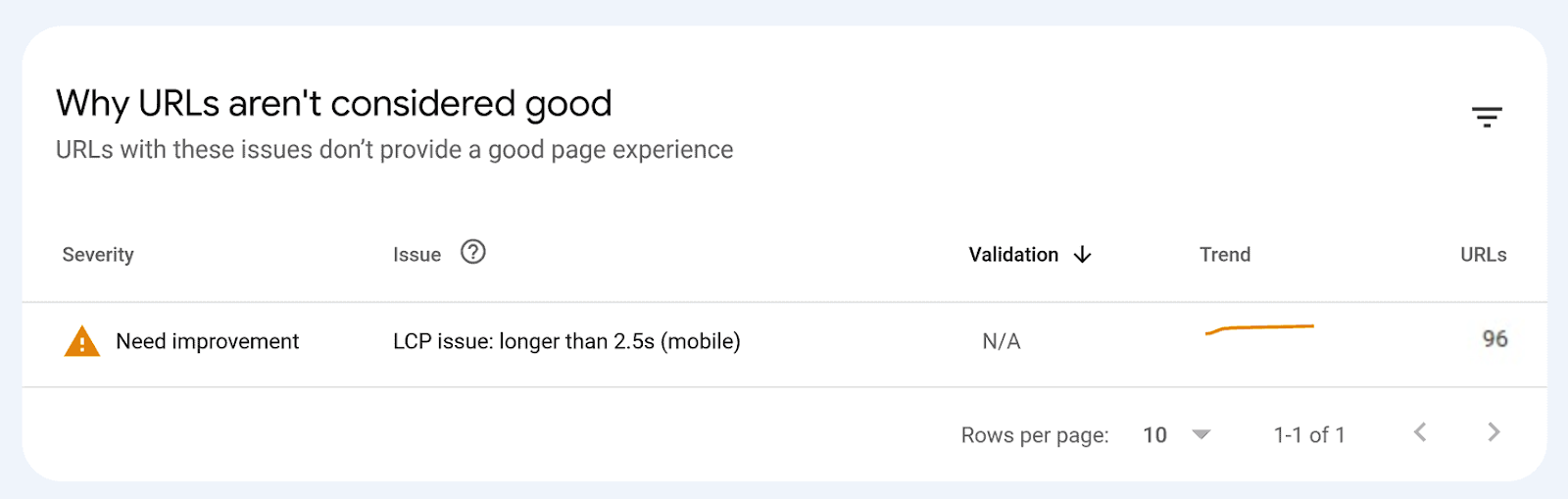Click the help icon beside Issue
Screen dimensions: 1568x499
pyautogui.click(x=473, y=253)
